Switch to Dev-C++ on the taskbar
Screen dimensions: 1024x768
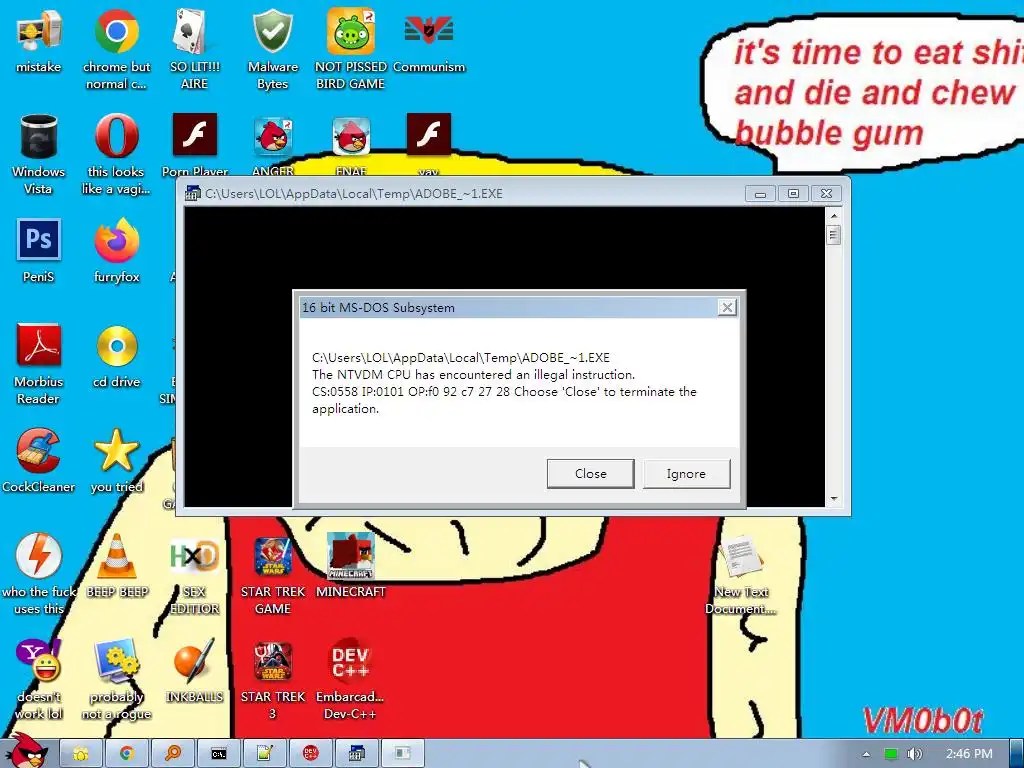[311, 754]
